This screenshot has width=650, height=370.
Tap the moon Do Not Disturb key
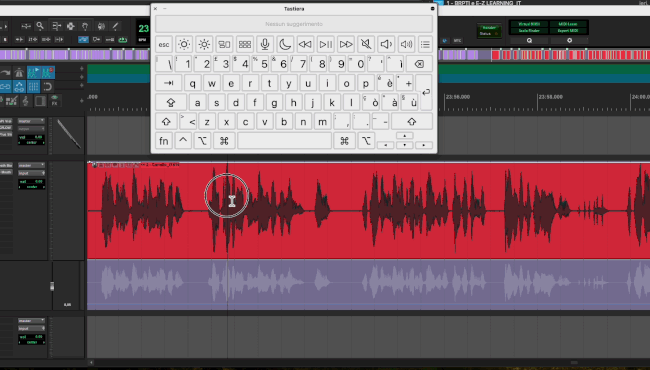point(285,44)
